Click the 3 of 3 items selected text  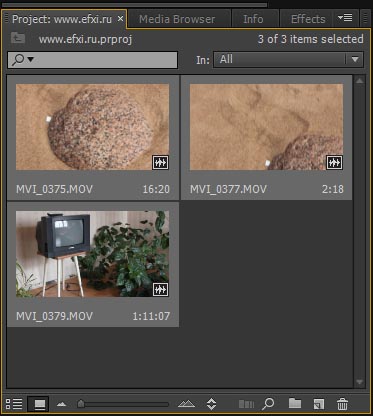(x=310, y=39)
